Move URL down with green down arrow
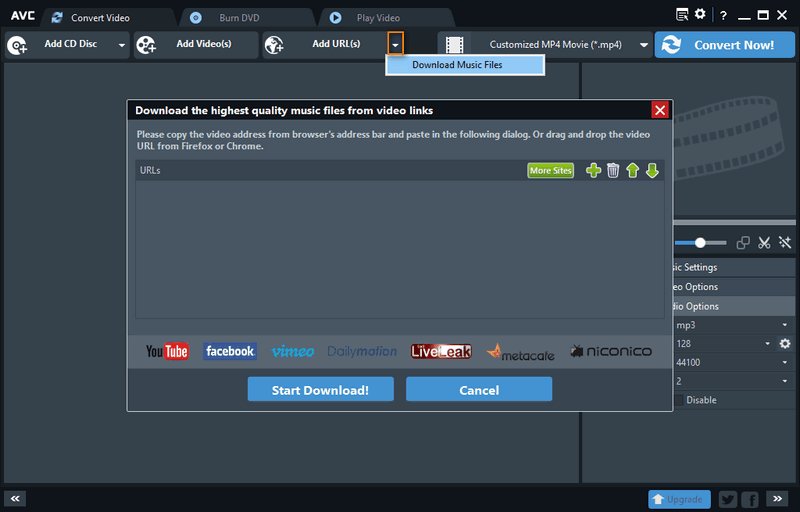Image resolution: width=800 pixels, height=512 pixels. pos(652,170)
